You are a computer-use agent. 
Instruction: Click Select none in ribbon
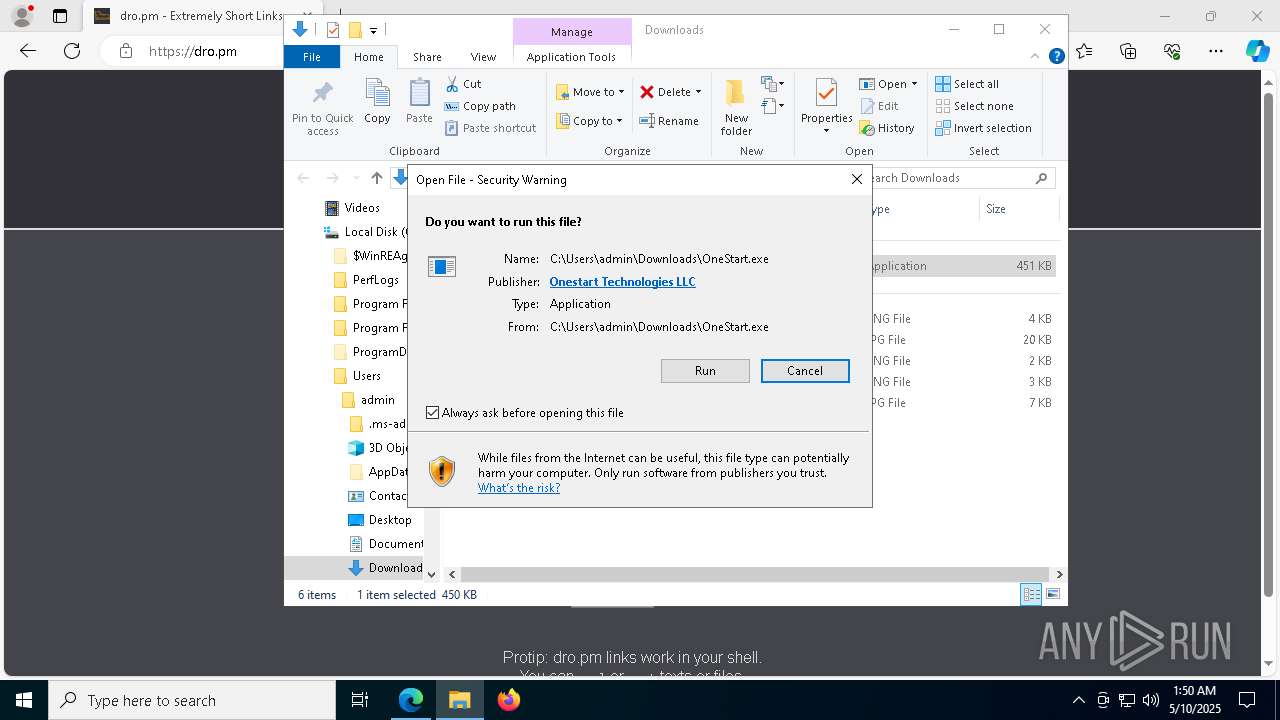click(974, 106)
